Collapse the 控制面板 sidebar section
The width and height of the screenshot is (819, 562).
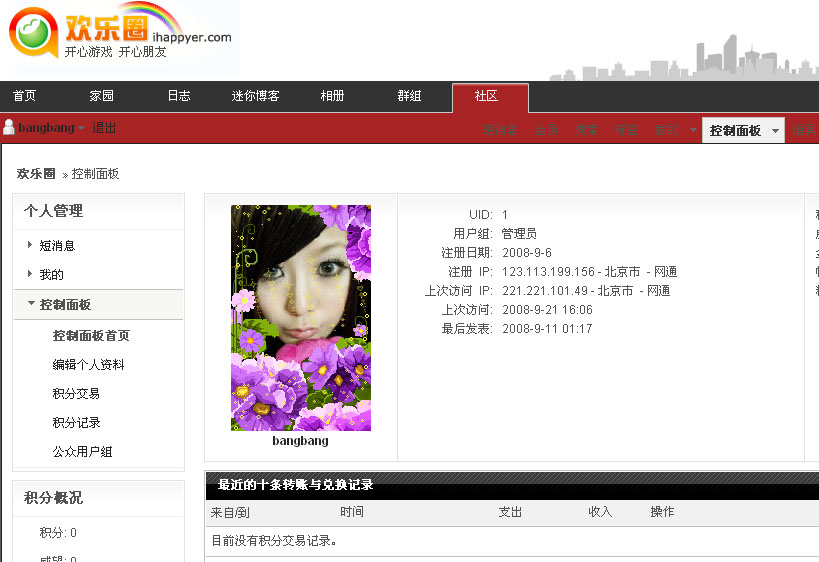click(65, 305)
